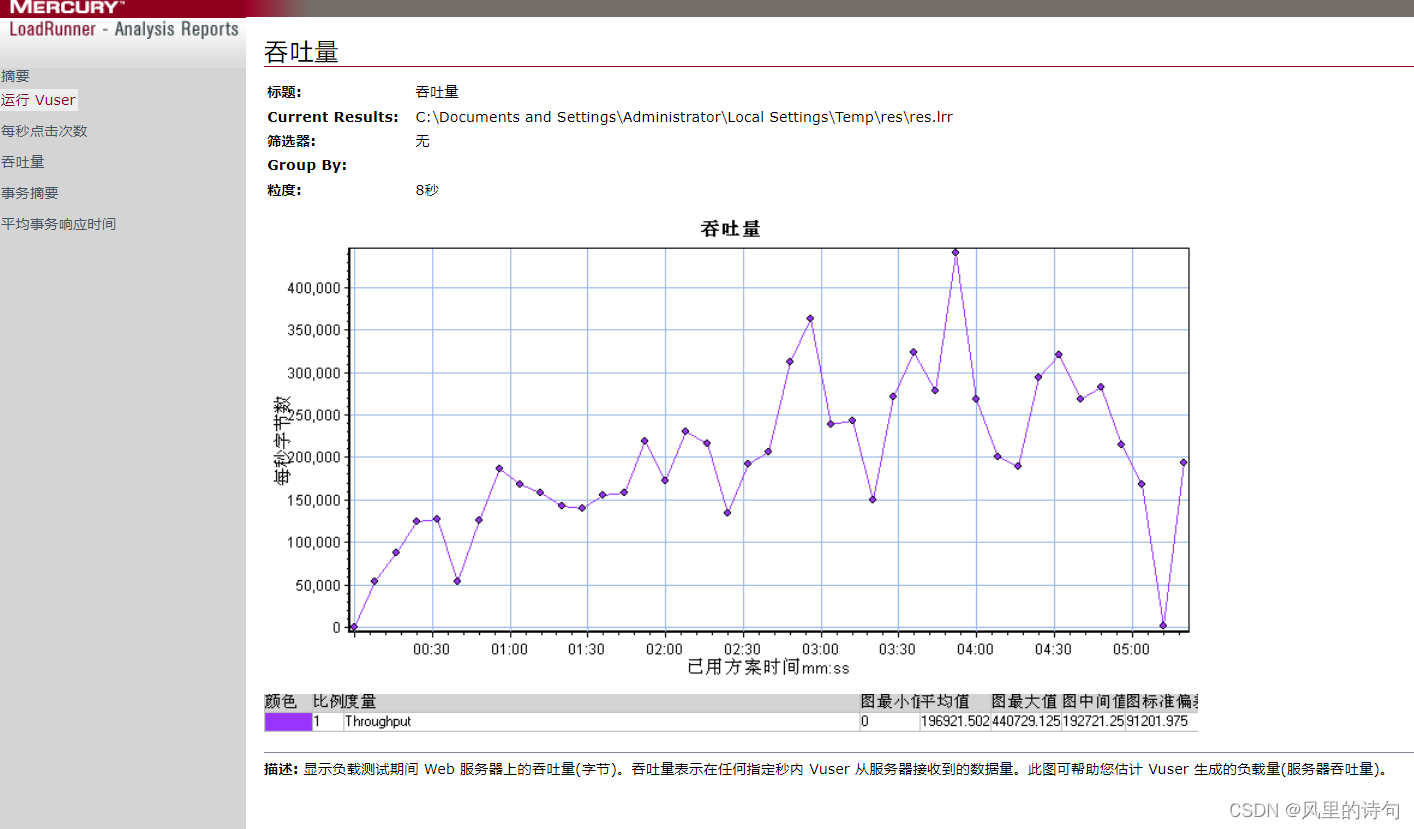Open the 平均事务响应时间 report link
The width and height of the screenshot is (1414, 829).
[58, 224]
